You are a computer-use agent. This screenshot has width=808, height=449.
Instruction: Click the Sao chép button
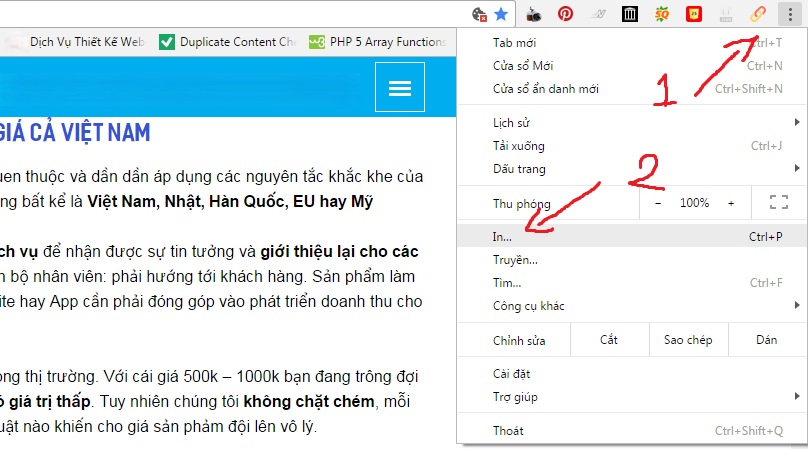coord(688,340)
